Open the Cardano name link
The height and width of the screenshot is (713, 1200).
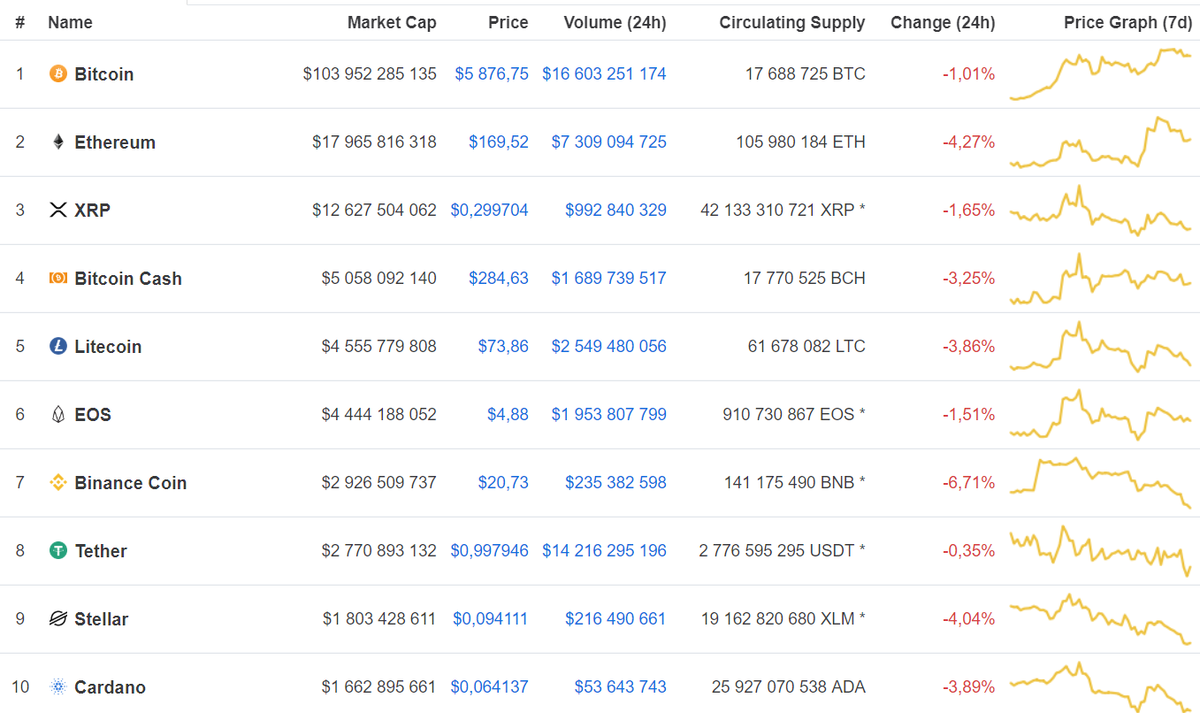110,687
